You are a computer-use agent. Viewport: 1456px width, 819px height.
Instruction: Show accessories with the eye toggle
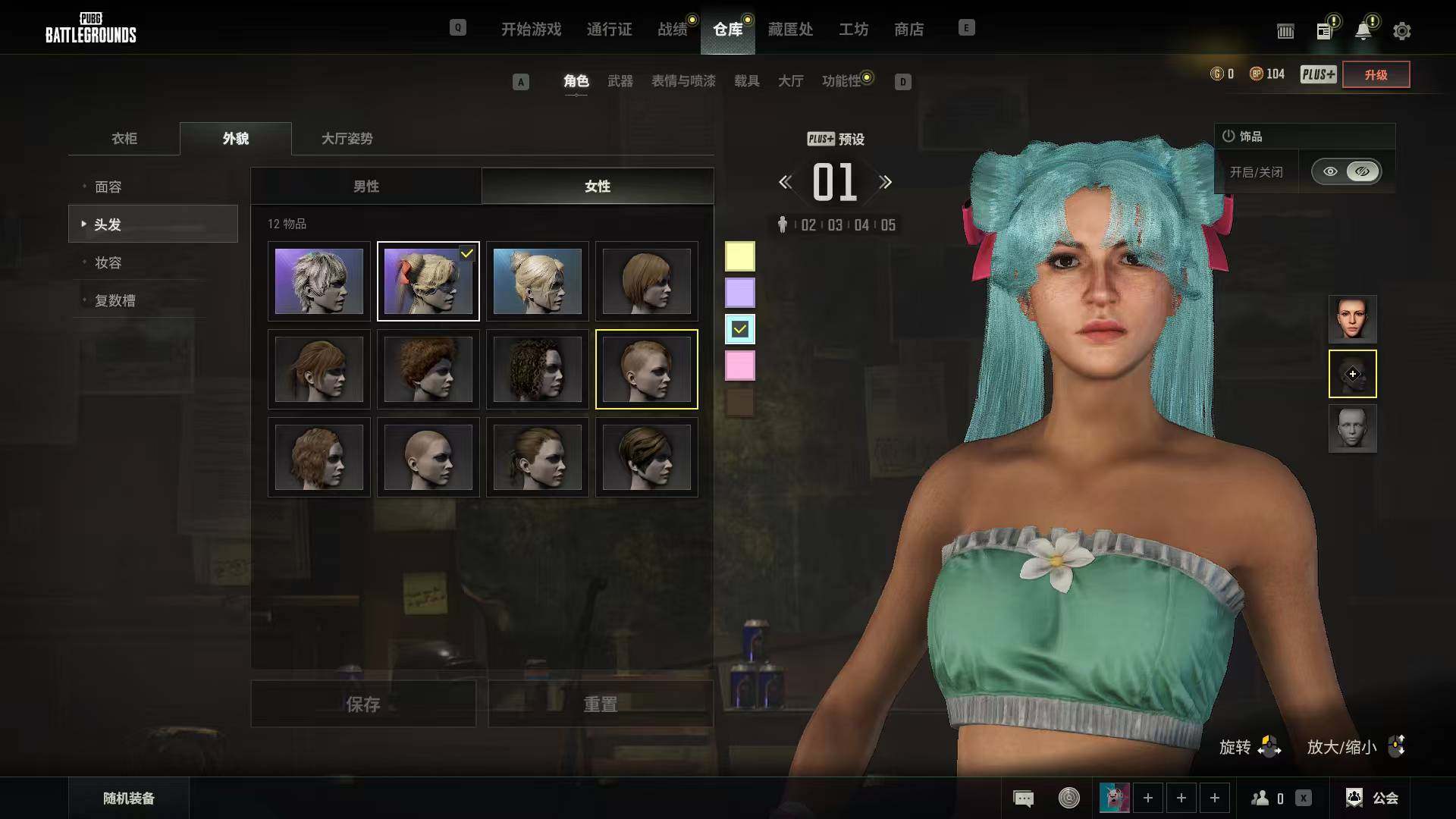point(1330,171)
